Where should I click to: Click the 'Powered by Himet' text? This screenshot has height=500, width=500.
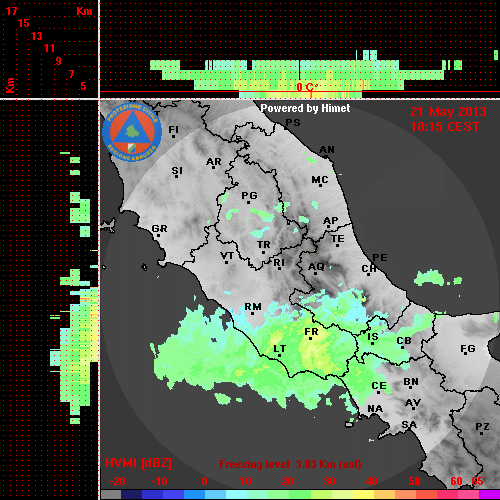tap(305, 108)
